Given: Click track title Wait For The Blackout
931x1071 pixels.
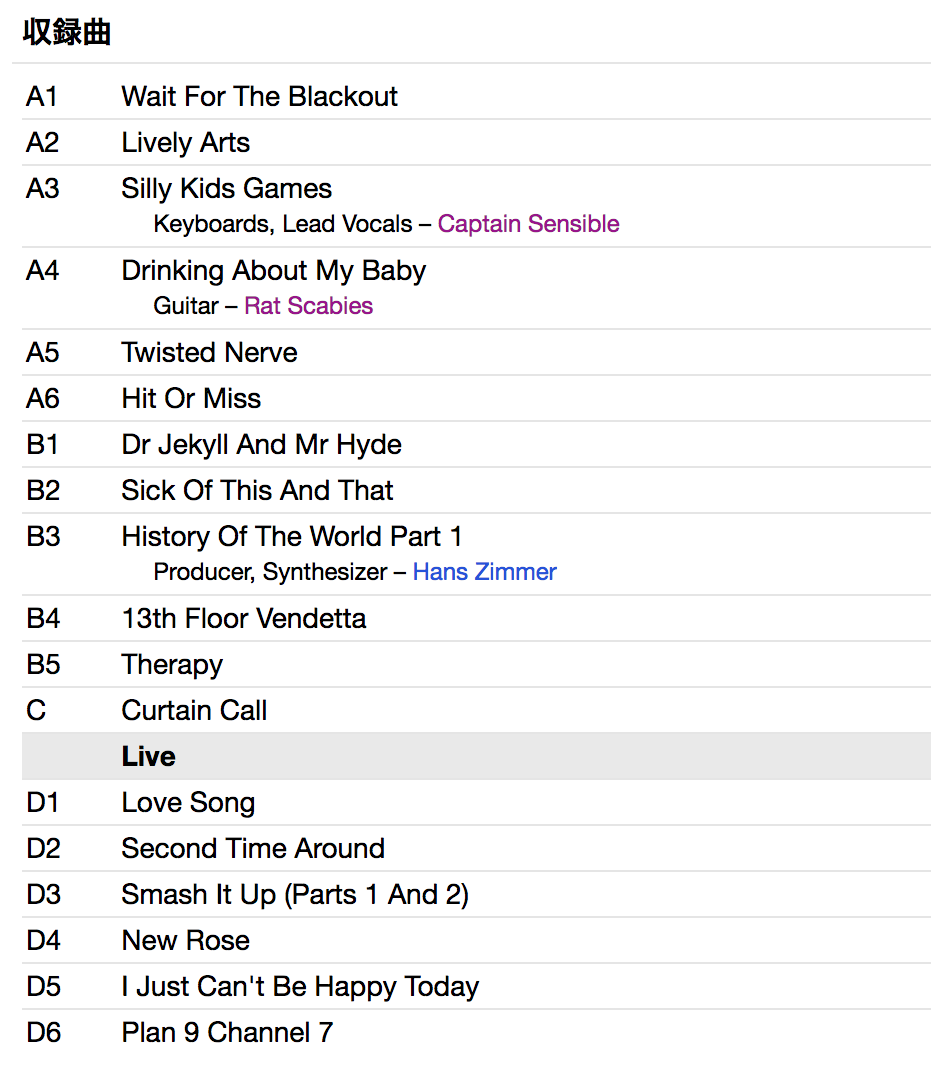Looking at the screenshot, I should (259, 96).
